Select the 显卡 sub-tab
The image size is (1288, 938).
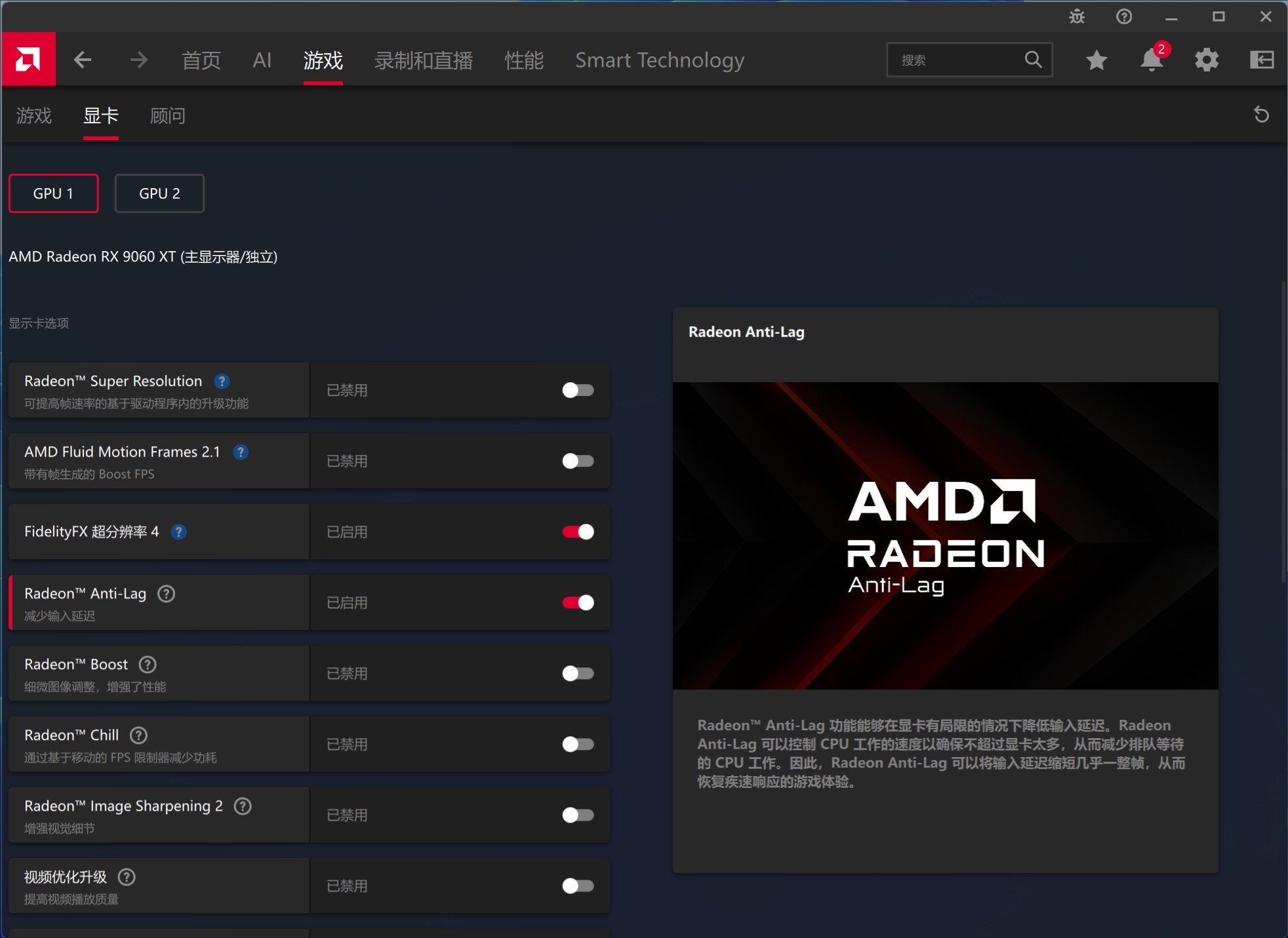[101, 116]
